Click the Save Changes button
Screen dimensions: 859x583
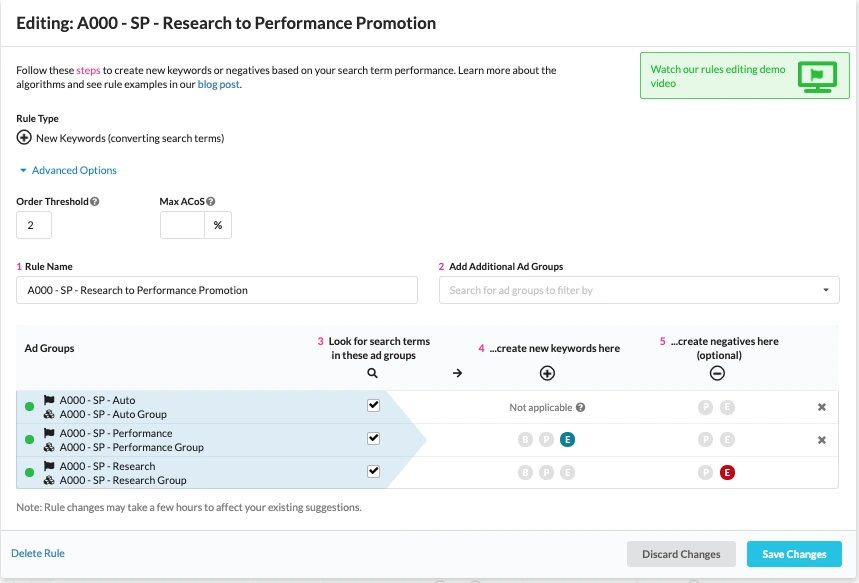click(x=793, y=553)
